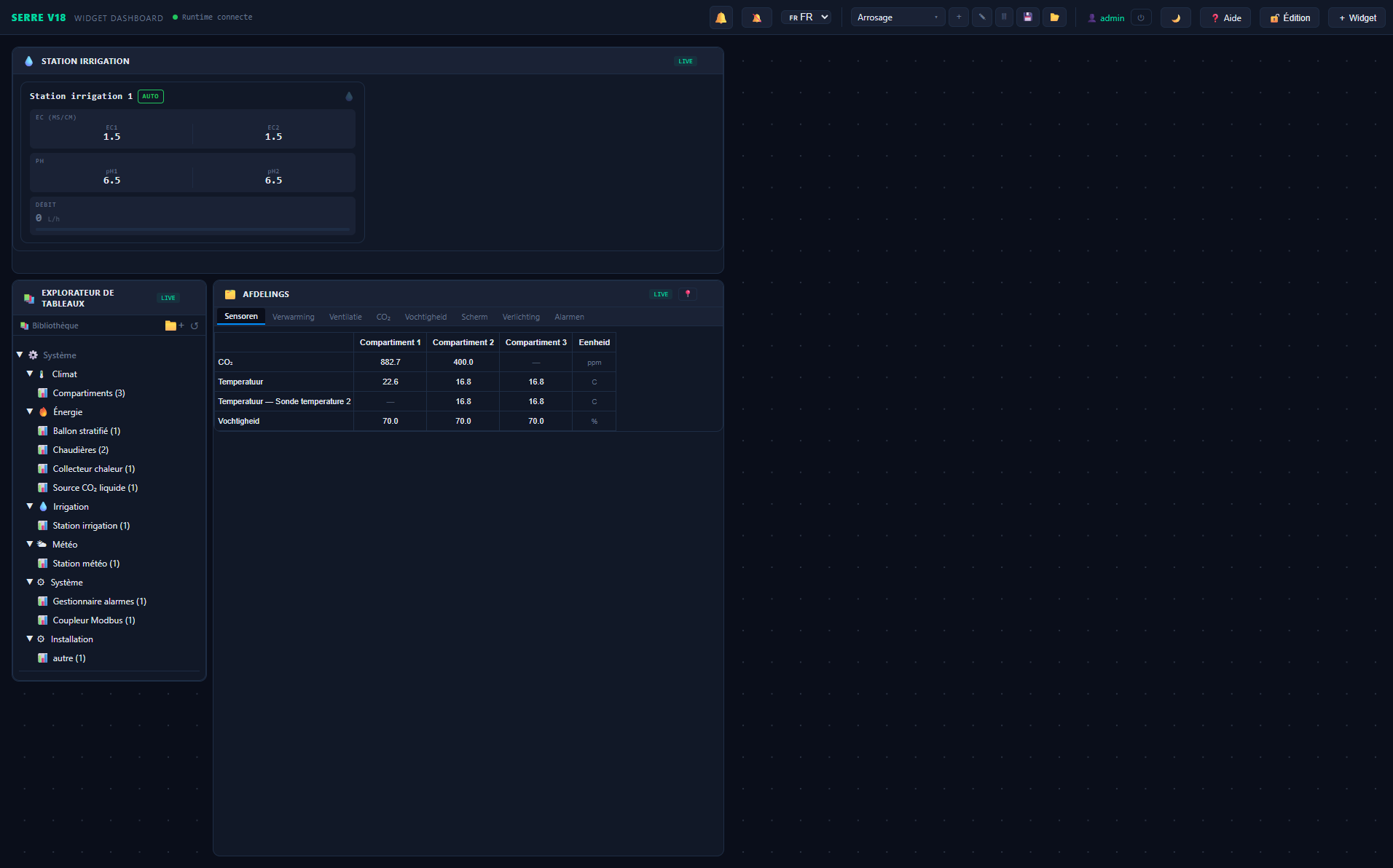1393x868 pixels.
Task: Collapse the nested Système branch
Action: point(30,582)
